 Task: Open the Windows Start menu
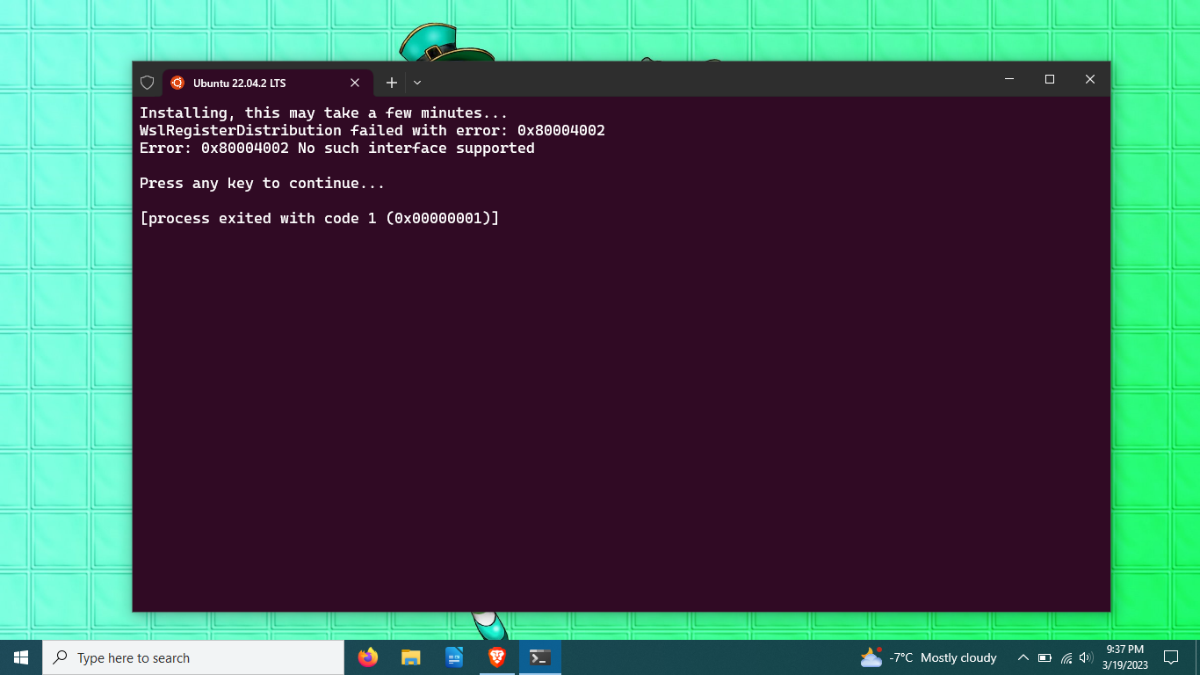tap(21, 657)
